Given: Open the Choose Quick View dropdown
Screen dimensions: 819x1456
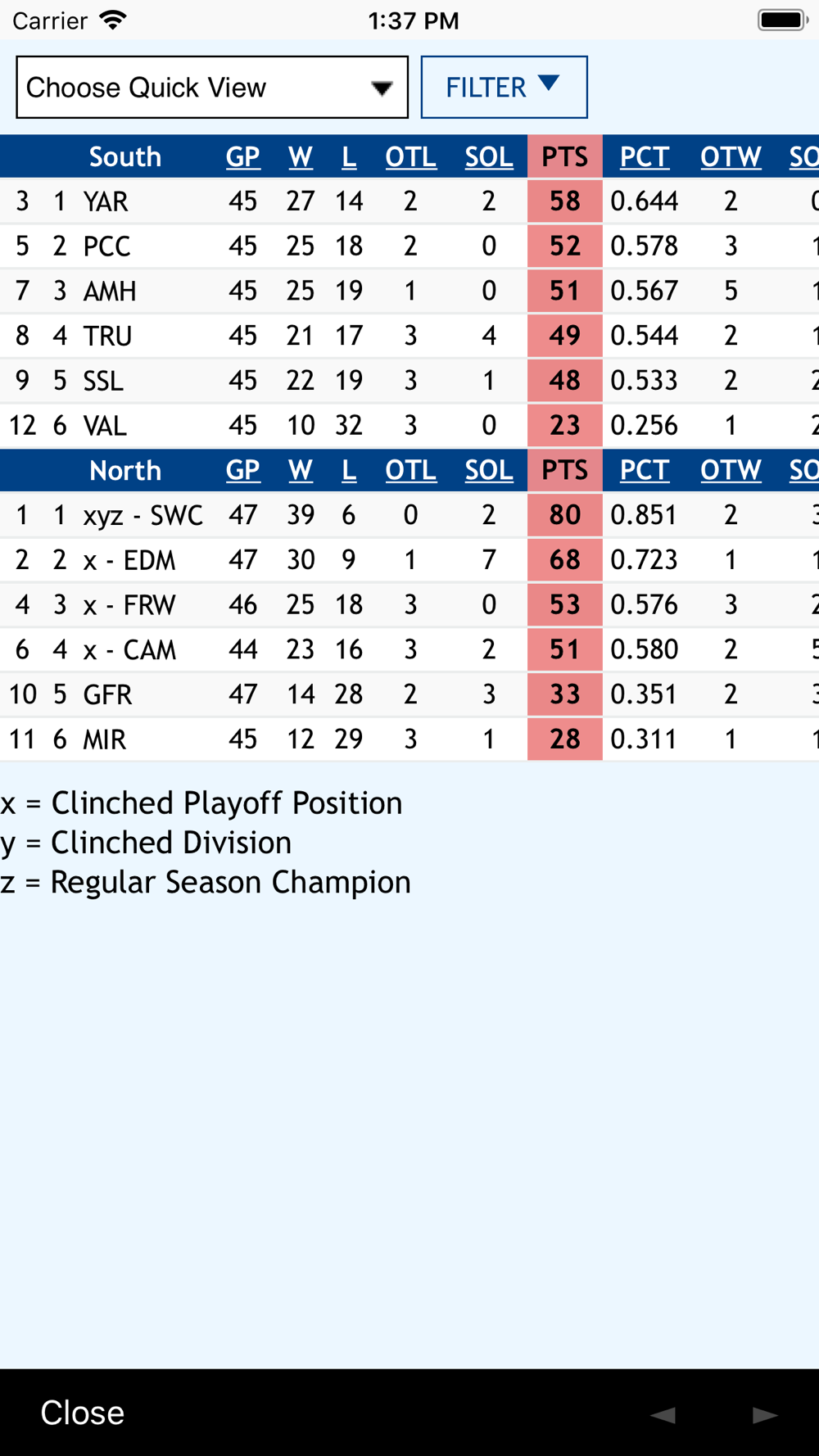Looking at the screenshot, I should tap(212, 88).
